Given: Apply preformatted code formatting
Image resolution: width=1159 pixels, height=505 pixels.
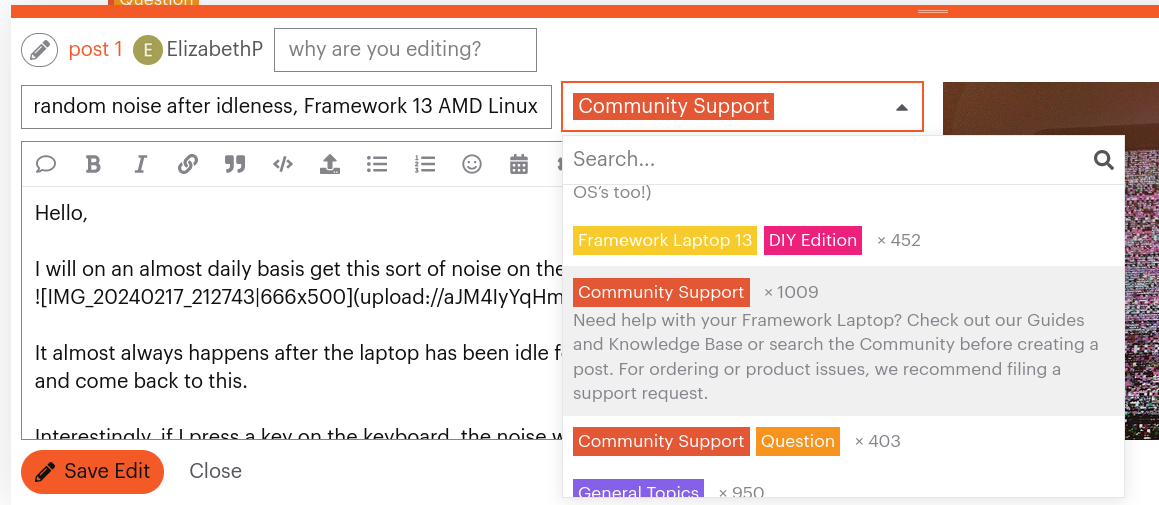Looking at the screenshot, I should click(282, 164).
